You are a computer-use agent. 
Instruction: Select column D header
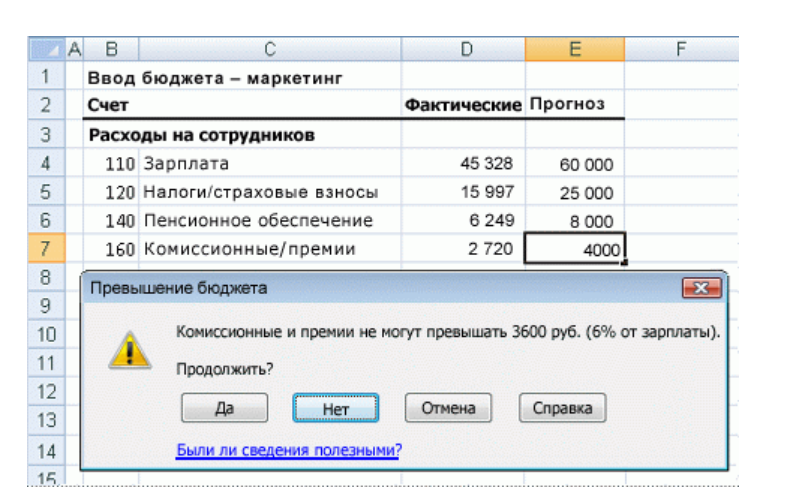coord(463,49)
